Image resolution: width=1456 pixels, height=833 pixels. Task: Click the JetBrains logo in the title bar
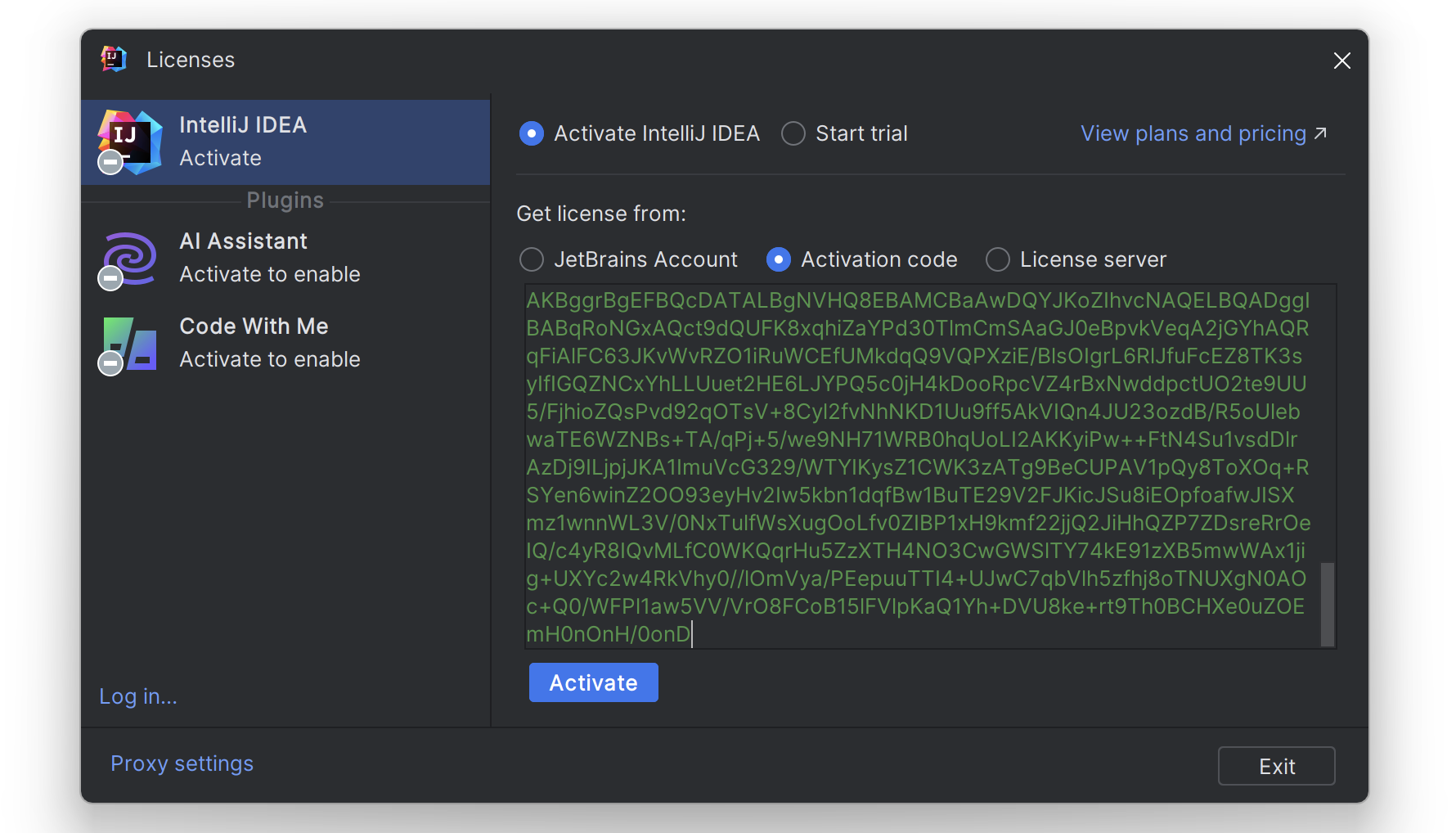click(114, 58)
